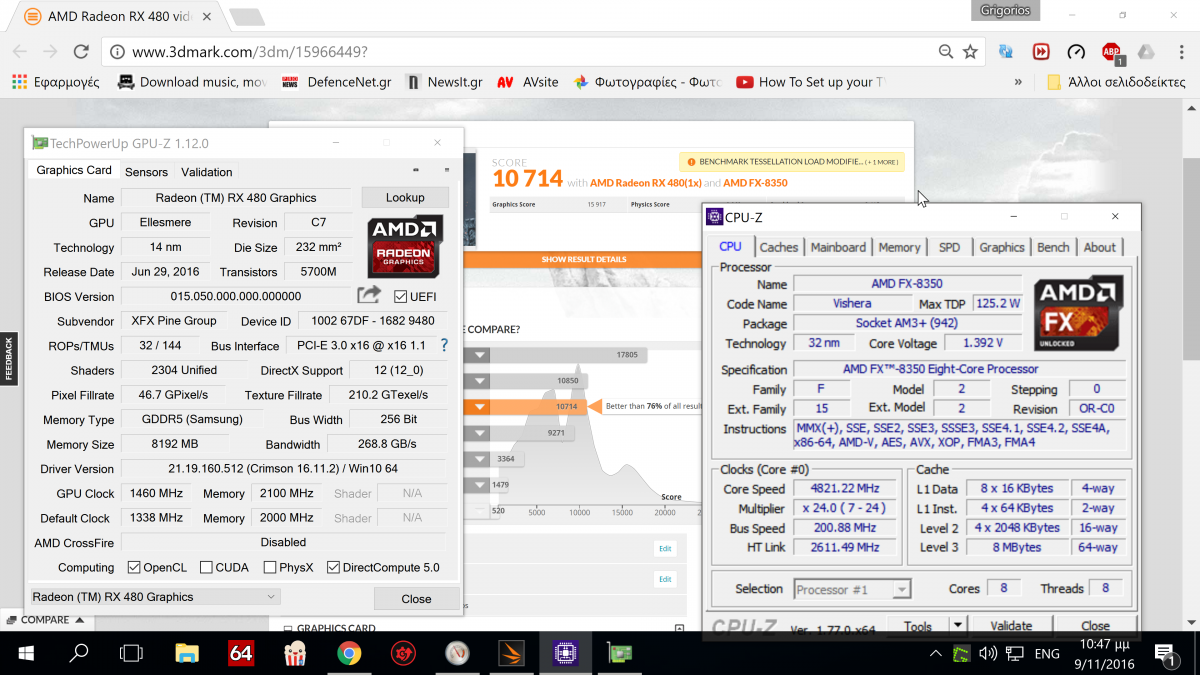1200x675 pixels.
Task: Open AIDA64 from the taskbar
Action: pyautogui.click(x=240, y=654)
